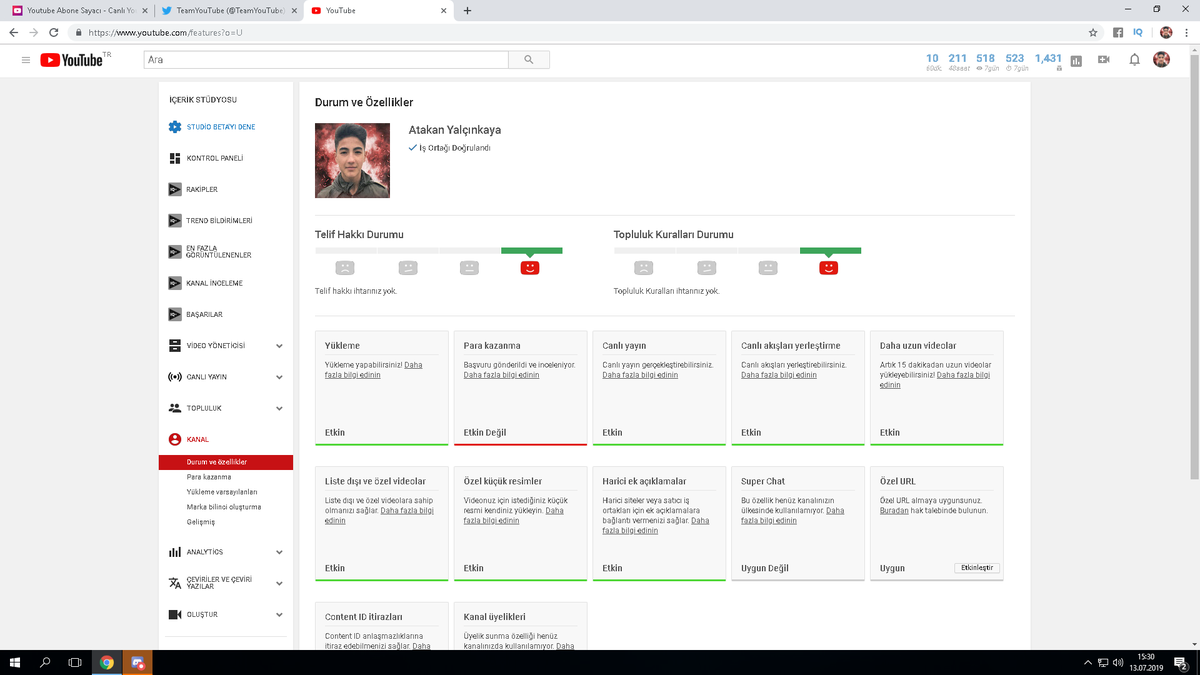This screenshot has width=1200, height=675.
Task: Expand the Topluluk section
Action: pyautogui.click(x=279, y=408)
